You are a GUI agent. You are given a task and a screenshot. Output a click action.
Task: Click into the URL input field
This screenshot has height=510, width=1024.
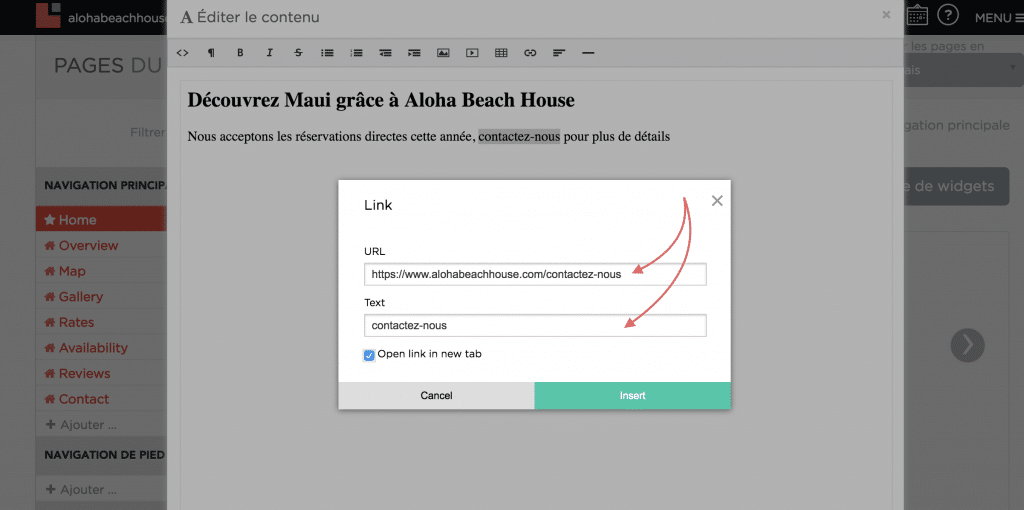(536, 274)
